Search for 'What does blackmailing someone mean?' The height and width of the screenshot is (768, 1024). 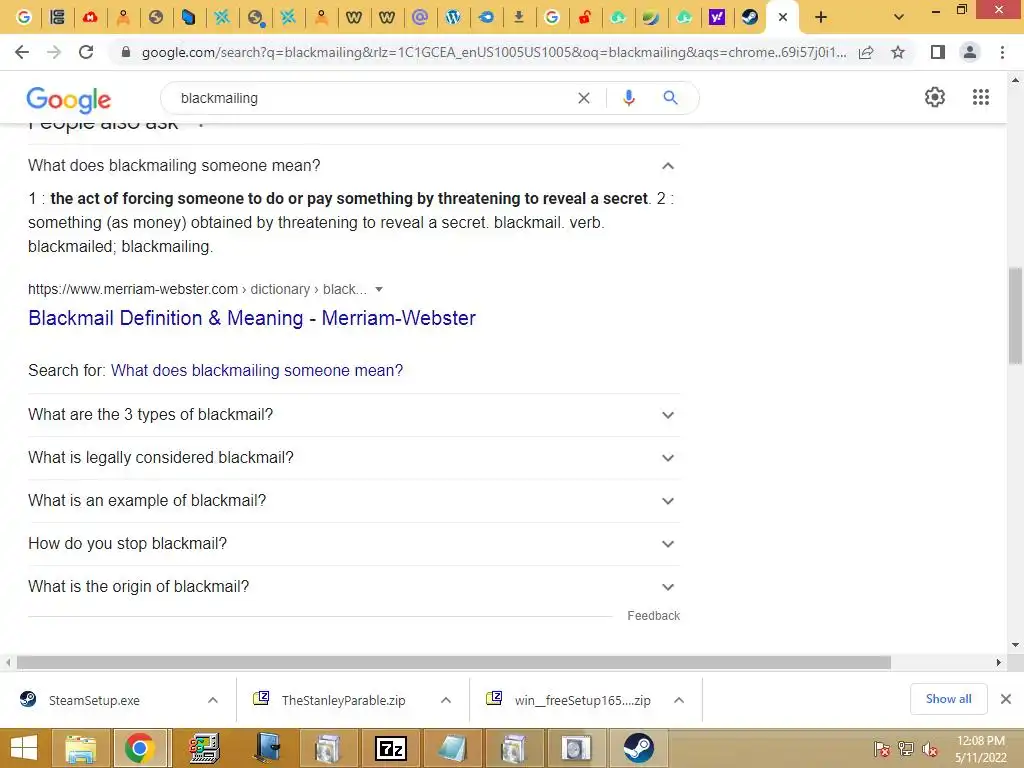(257, 370)
